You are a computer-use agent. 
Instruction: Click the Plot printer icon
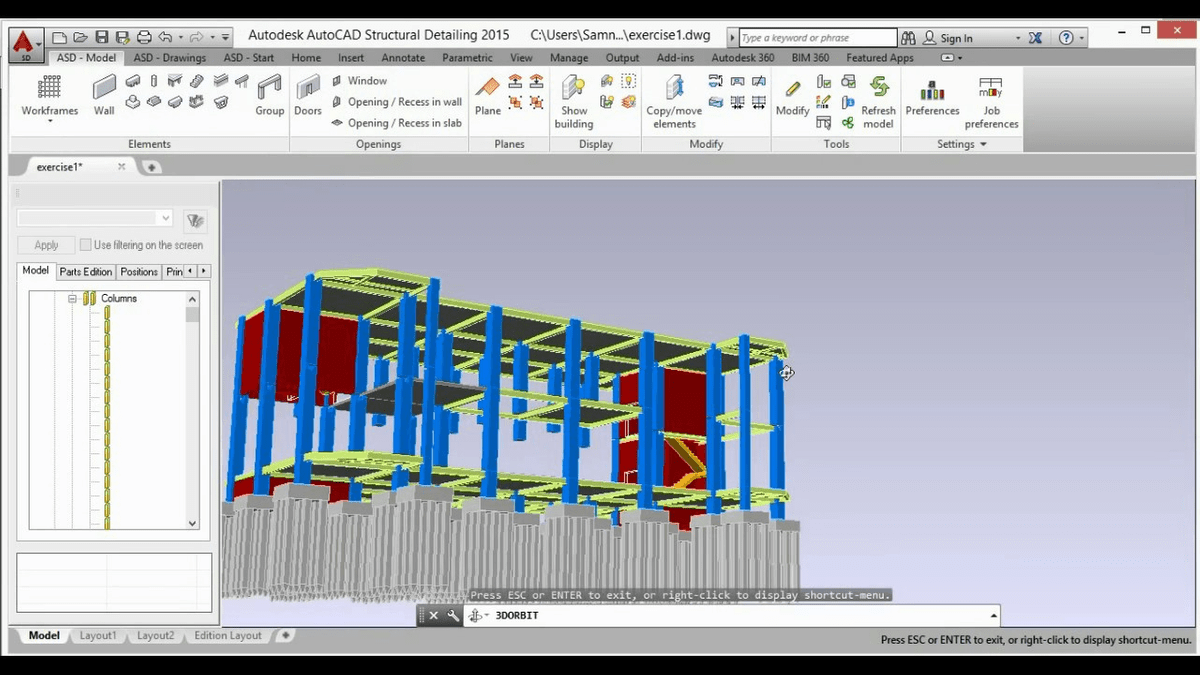coord(144,38)
